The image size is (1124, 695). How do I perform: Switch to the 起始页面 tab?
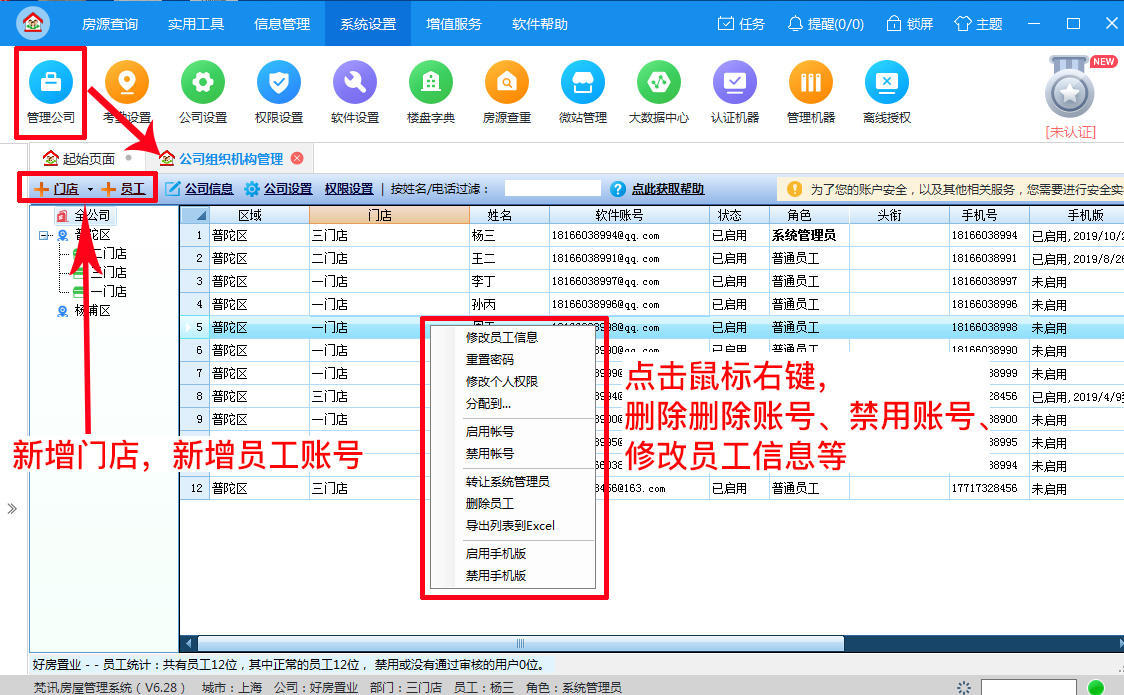pyautogui.click(x=90, y=157)
